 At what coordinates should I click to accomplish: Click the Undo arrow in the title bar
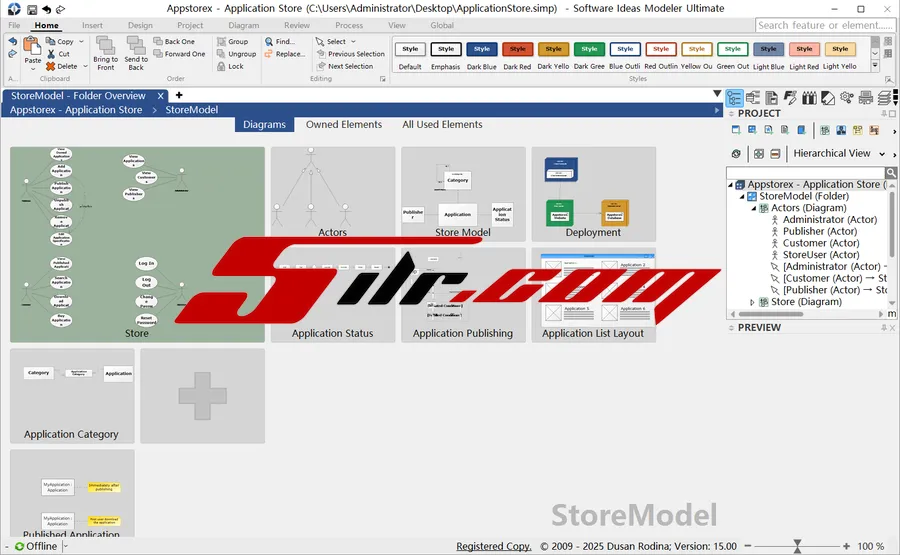point(46,9)
